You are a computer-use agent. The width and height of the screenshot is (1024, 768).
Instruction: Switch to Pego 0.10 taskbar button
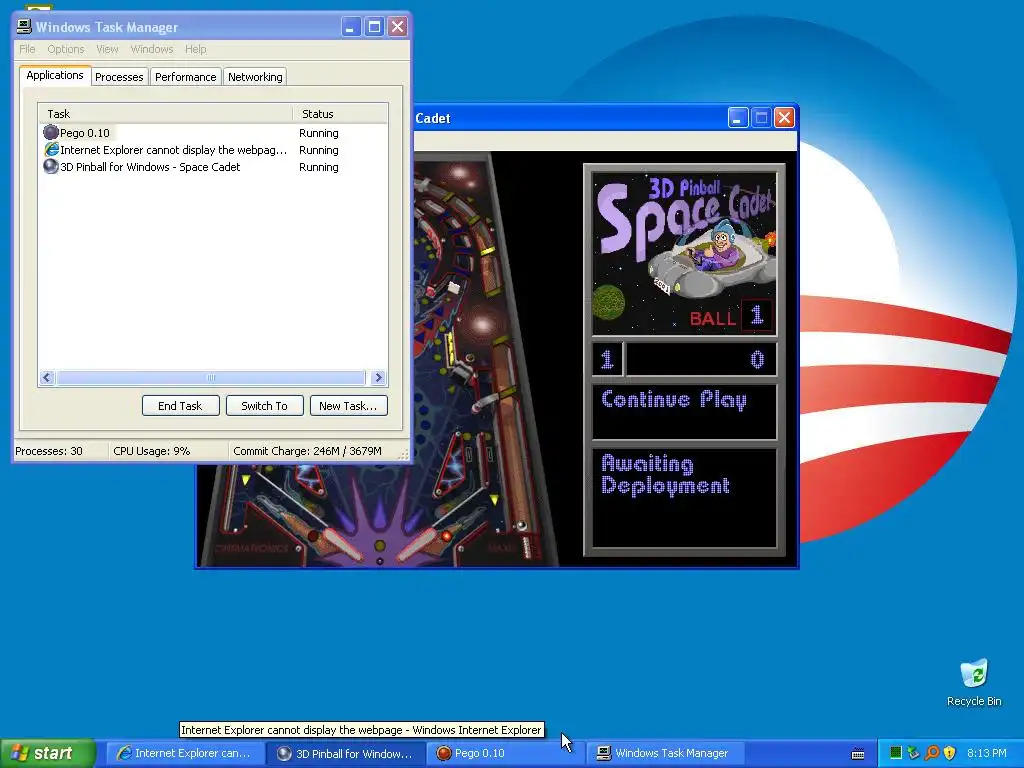507,753
